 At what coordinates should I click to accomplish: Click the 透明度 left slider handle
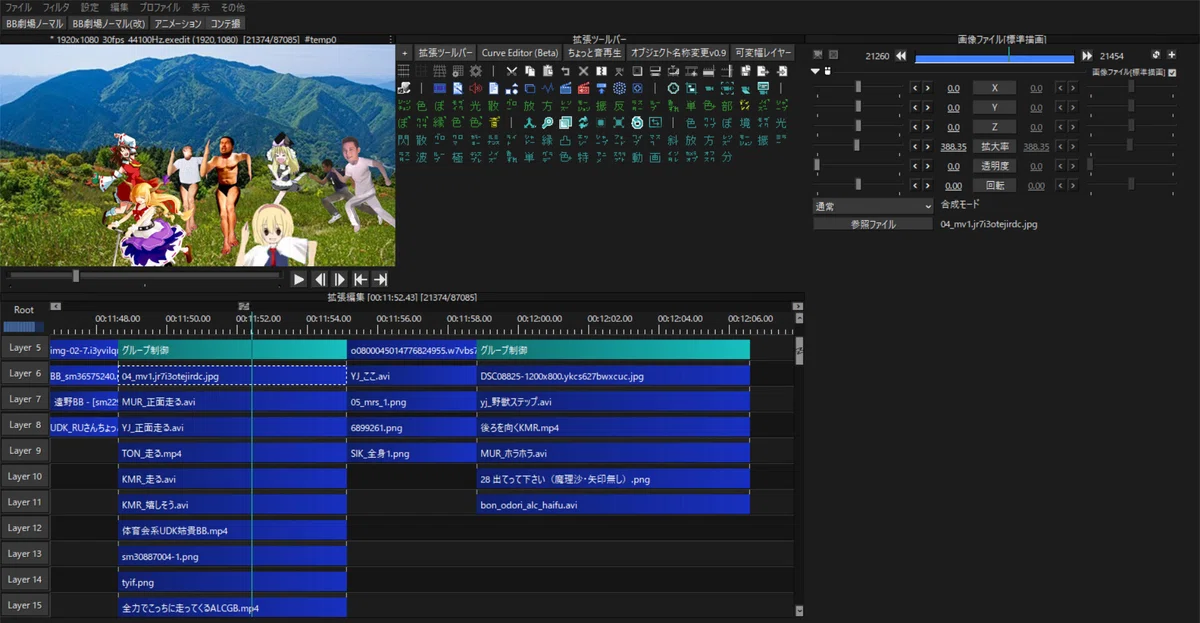click(817, 166)
